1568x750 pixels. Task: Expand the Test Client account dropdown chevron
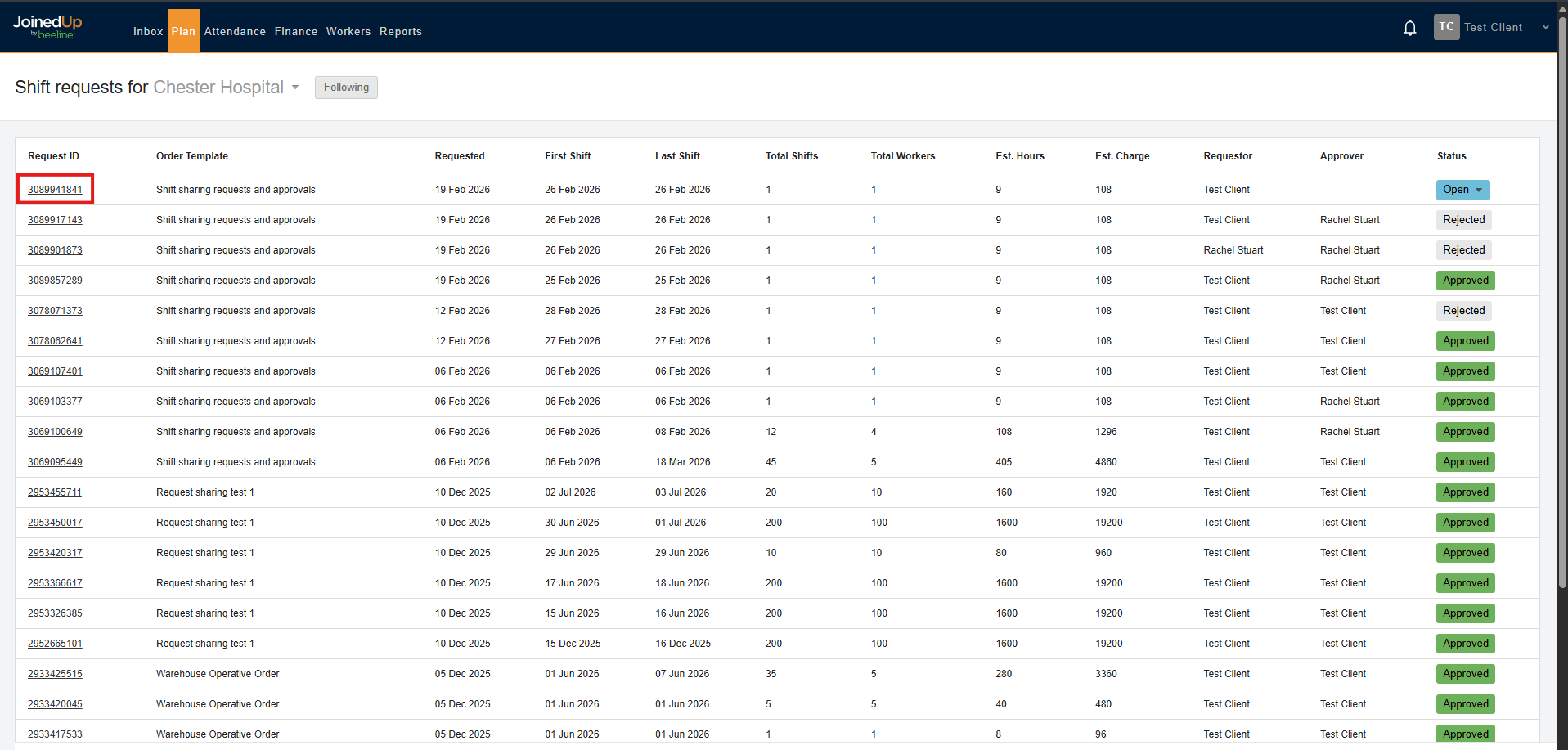pos(1545,27)
